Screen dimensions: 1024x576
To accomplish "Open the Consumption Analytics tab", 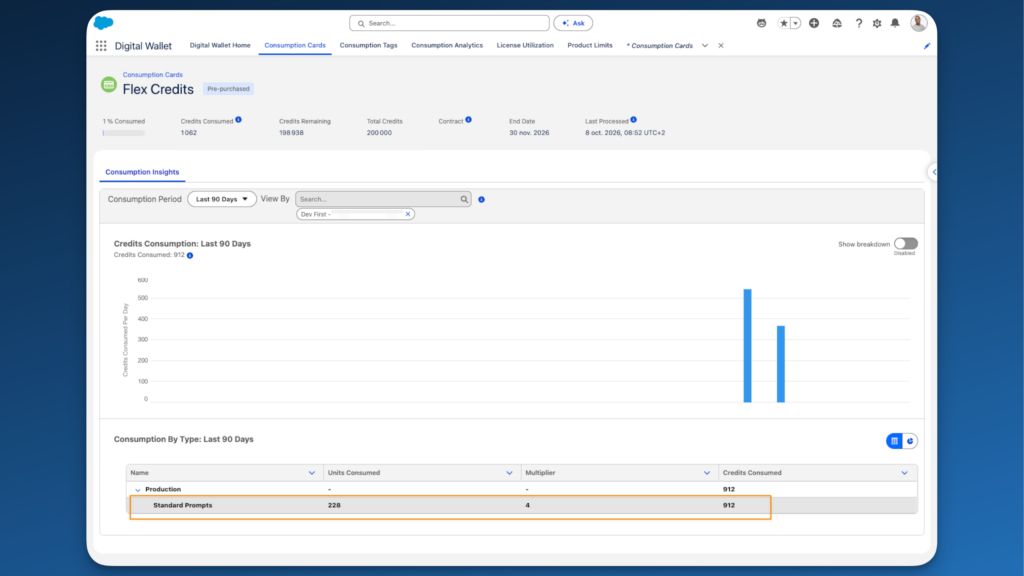I will pos(447,45).
